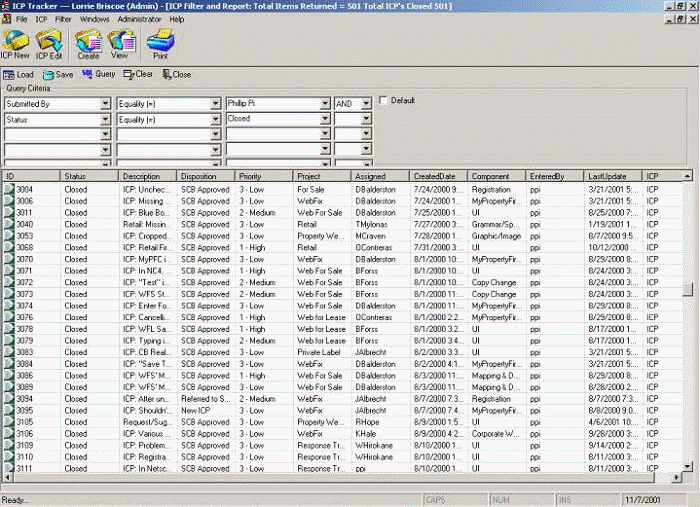This screenshot has width=700, height=507.
Task: Click the Print icon
Action: coord(160,46)
